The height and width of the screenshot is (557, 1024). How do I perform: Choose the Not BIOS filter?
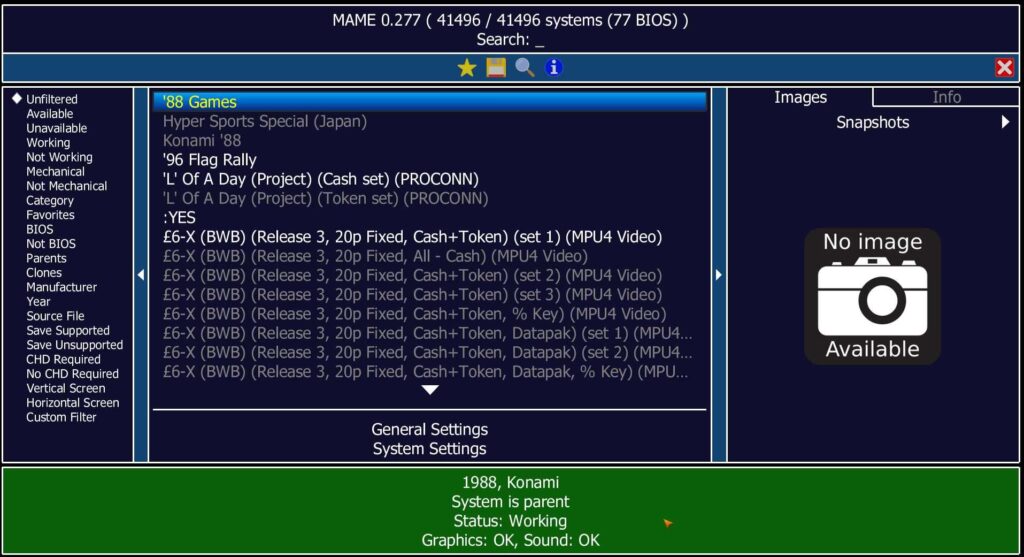[50, 244]
